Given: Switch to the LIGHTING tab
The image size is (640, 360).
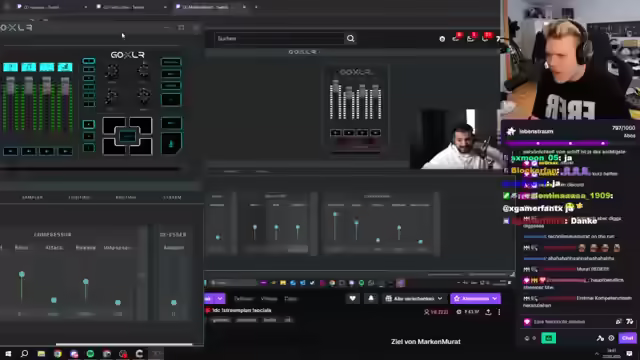Looking at the screenshot, I should click(x=79, y=198).
